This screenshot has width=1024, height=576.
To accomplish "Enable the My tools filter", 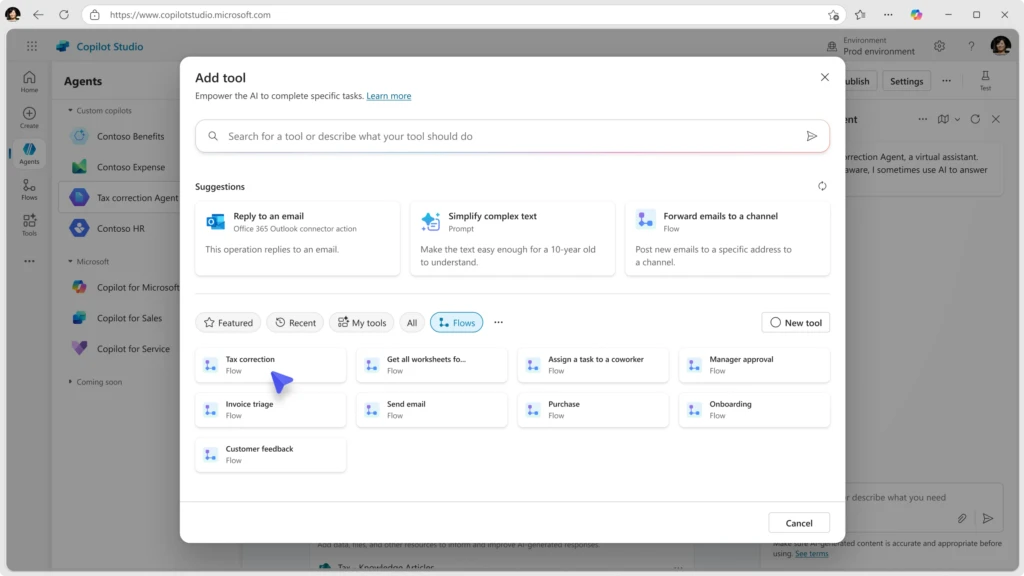I will (x=361, y=322).
